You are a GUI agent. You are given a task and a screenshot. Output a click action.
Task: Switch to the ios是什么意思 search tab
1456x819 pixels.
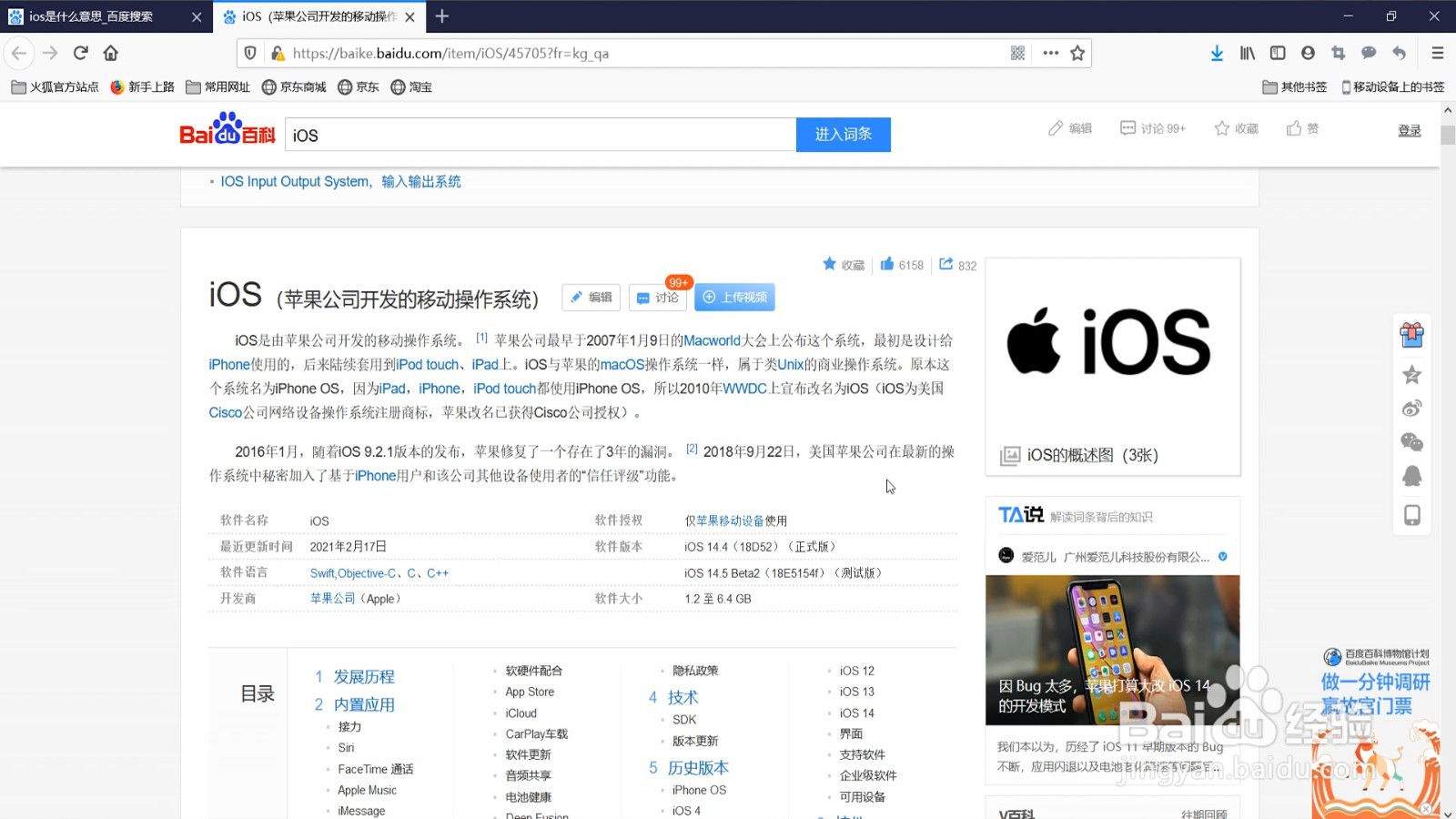click(91, 15)
